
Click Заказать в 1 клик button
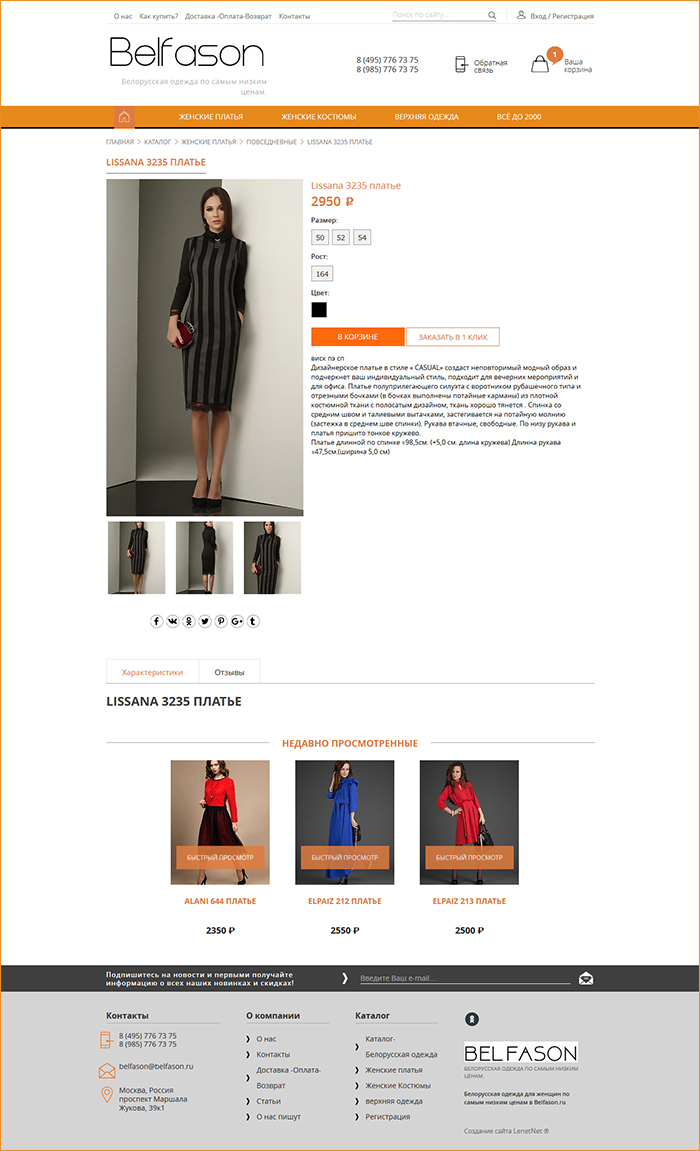pyautogui.click(x=453, y=337)
